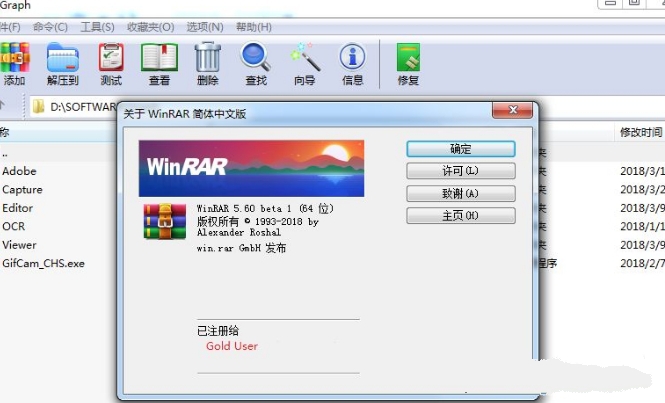The image size is (665, 403).
Task: Open the Tools (工具) menu
Action: 98,27
